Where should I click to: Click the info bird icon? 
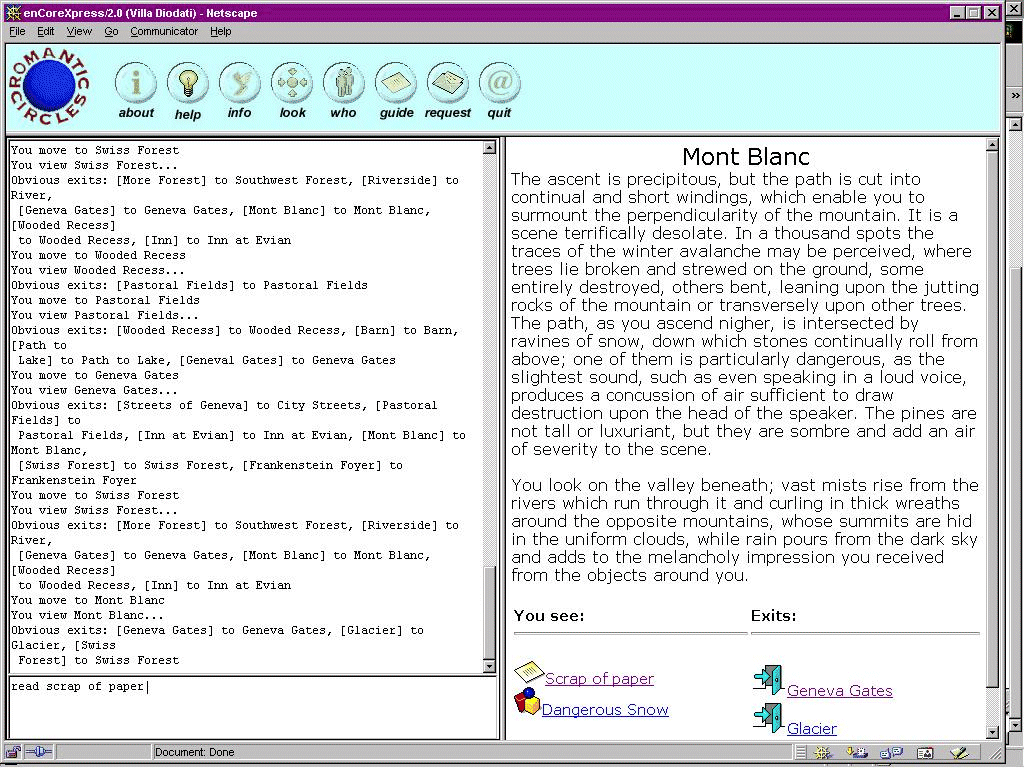(240, 84)
